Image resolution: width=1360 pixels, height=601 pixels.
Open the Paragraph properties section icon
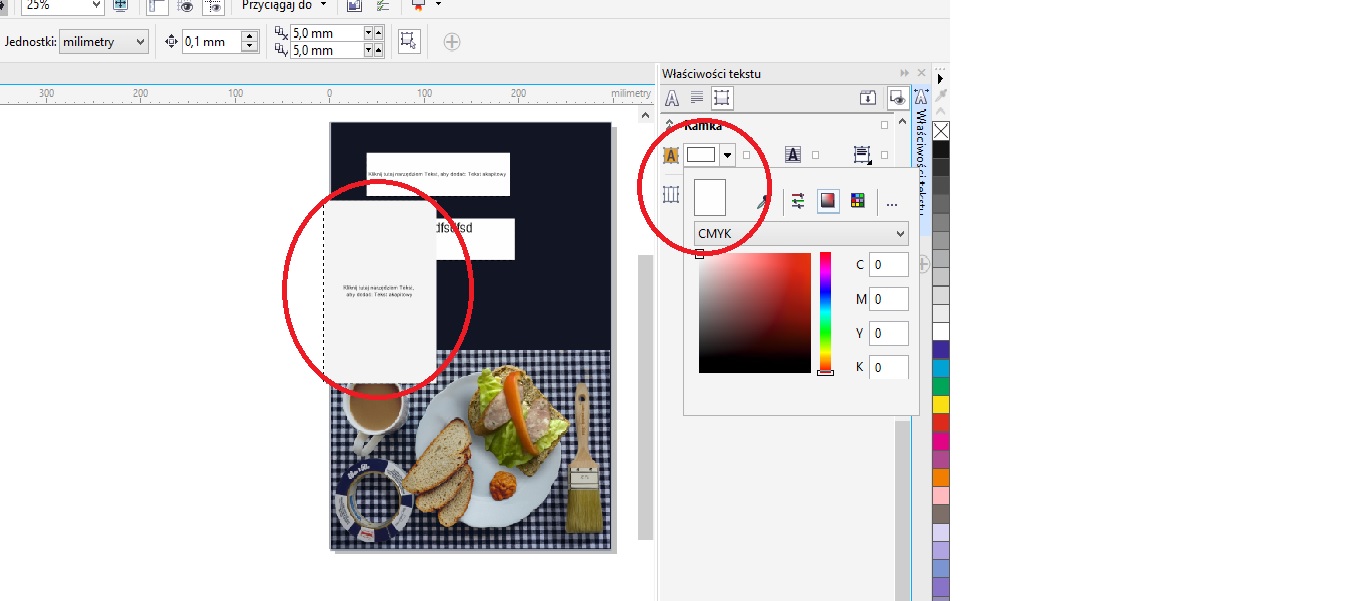coord(697,98)
